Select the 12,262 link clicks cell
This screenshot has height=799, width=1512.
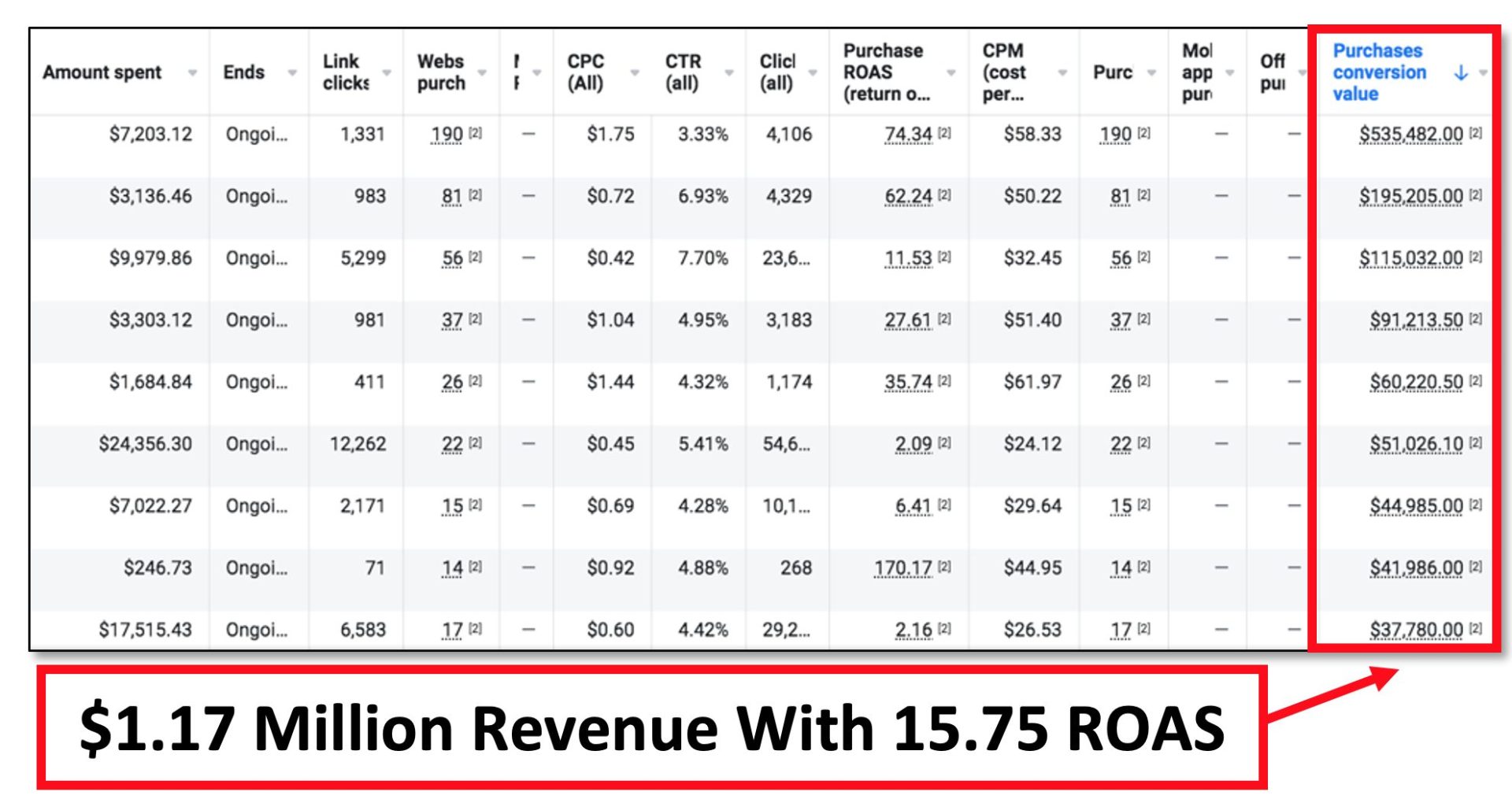pos(358,444)
